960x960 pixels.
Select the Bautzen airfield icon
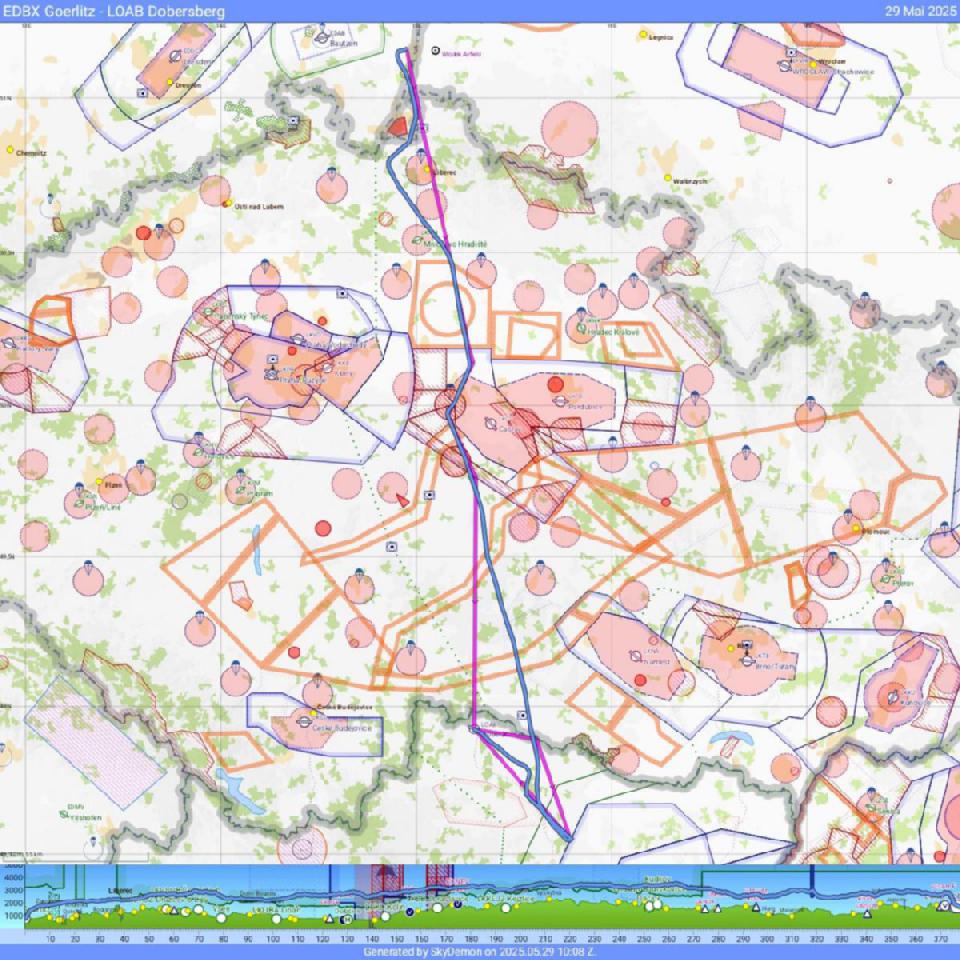pyautogui.click(x=322, y=39)
